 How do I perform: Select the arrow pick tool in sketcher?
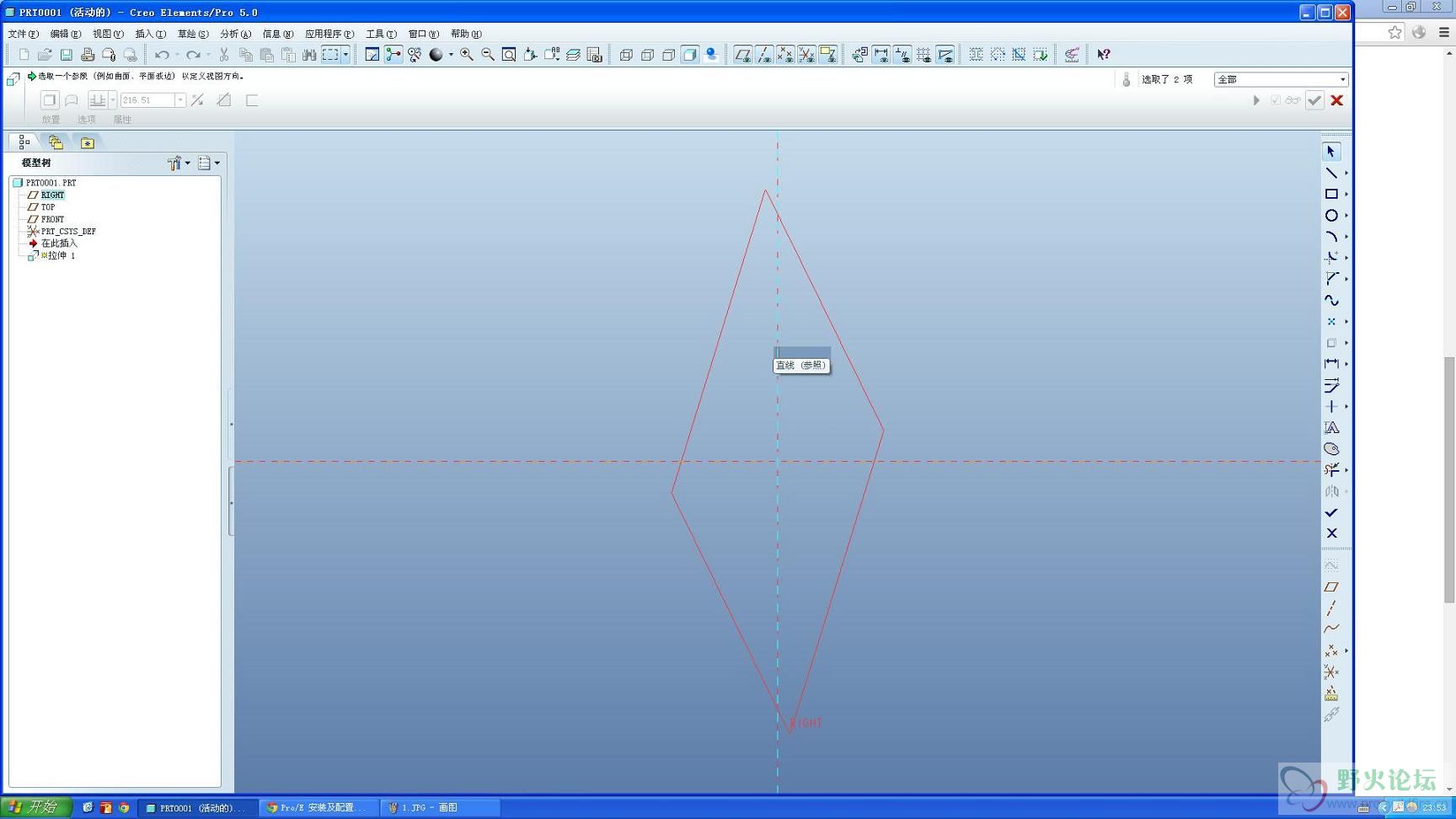click(x=1331, y=152)
